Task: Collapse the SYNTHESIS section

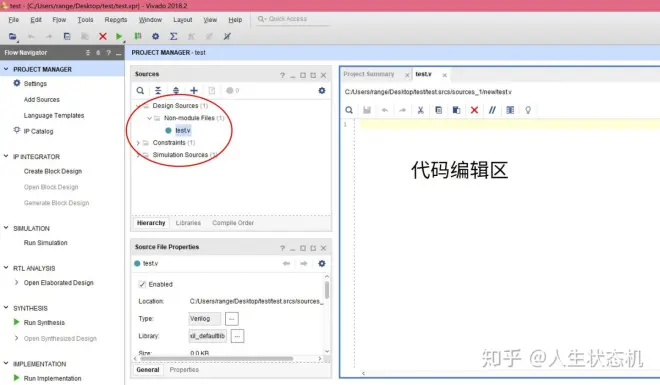Action: click(x=6, y=308)
